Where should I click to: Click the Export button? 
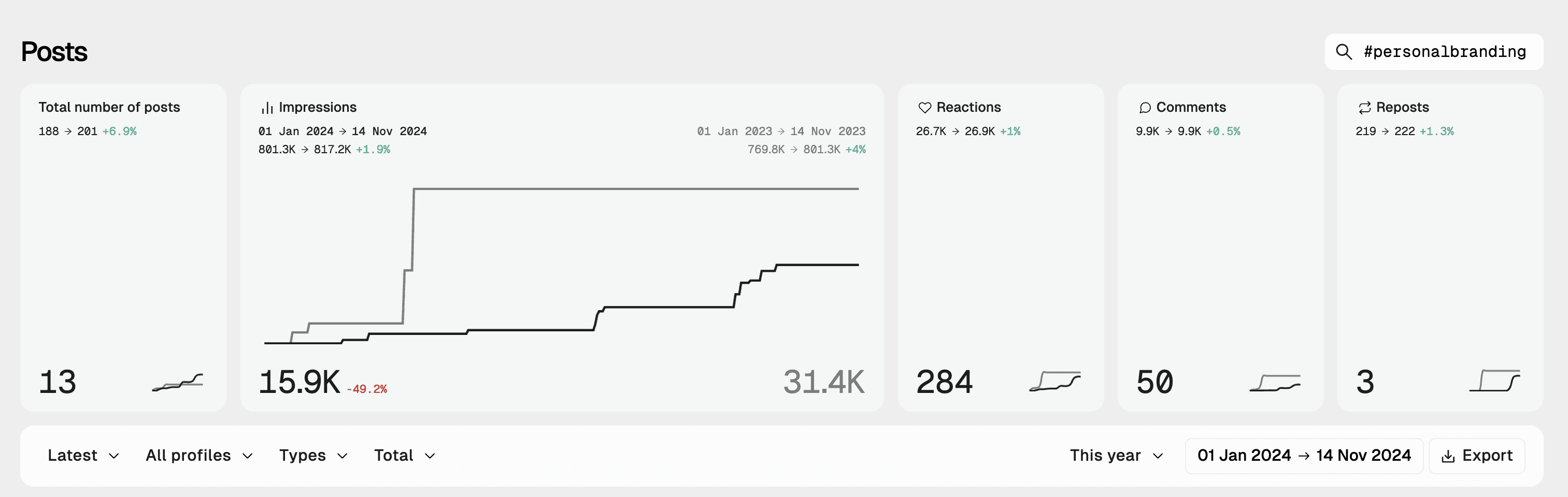[x=1477, y=456]
